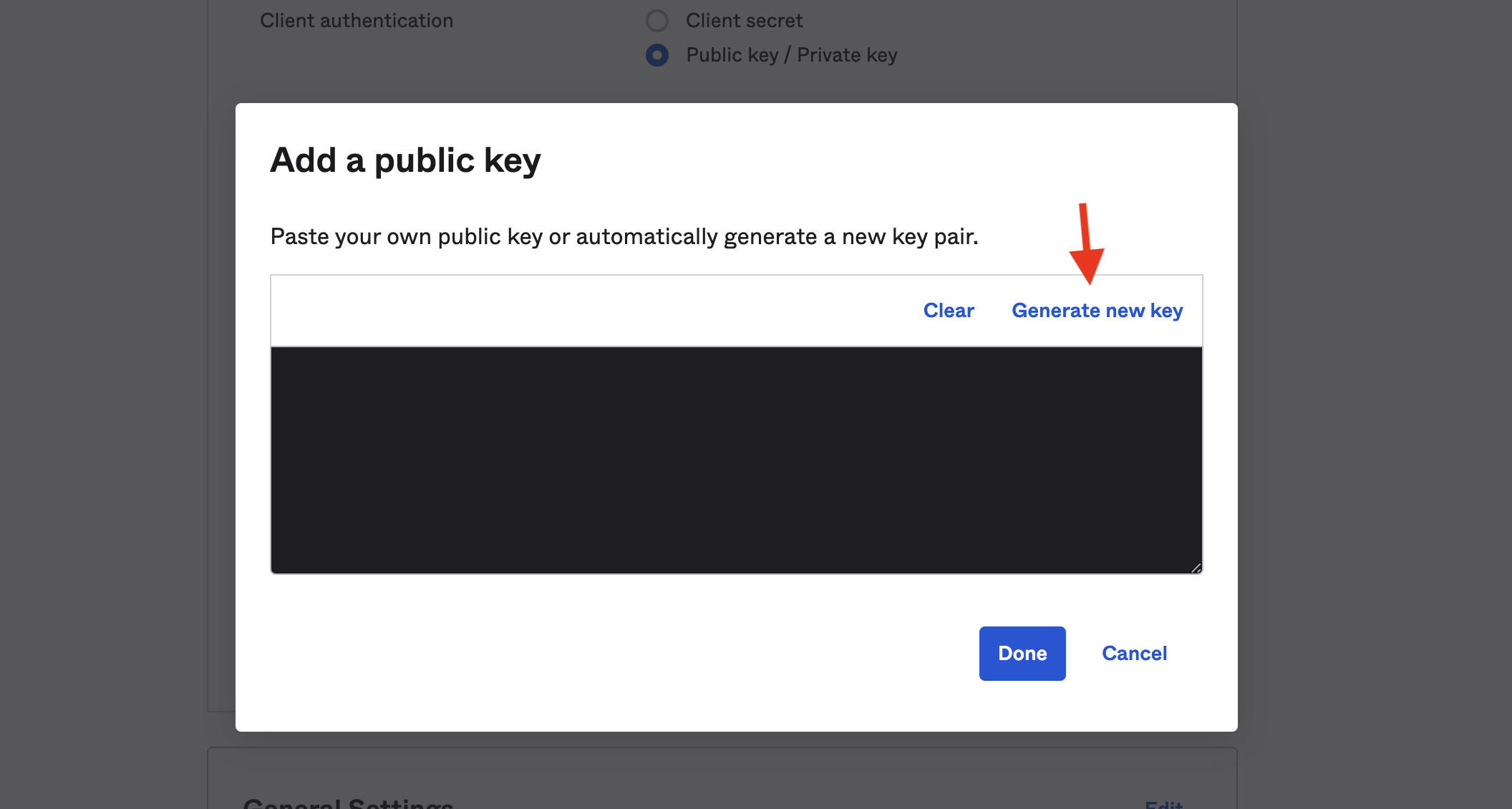
Task: Select the Public key / Private key radio
Action: (x=657, y=55)
